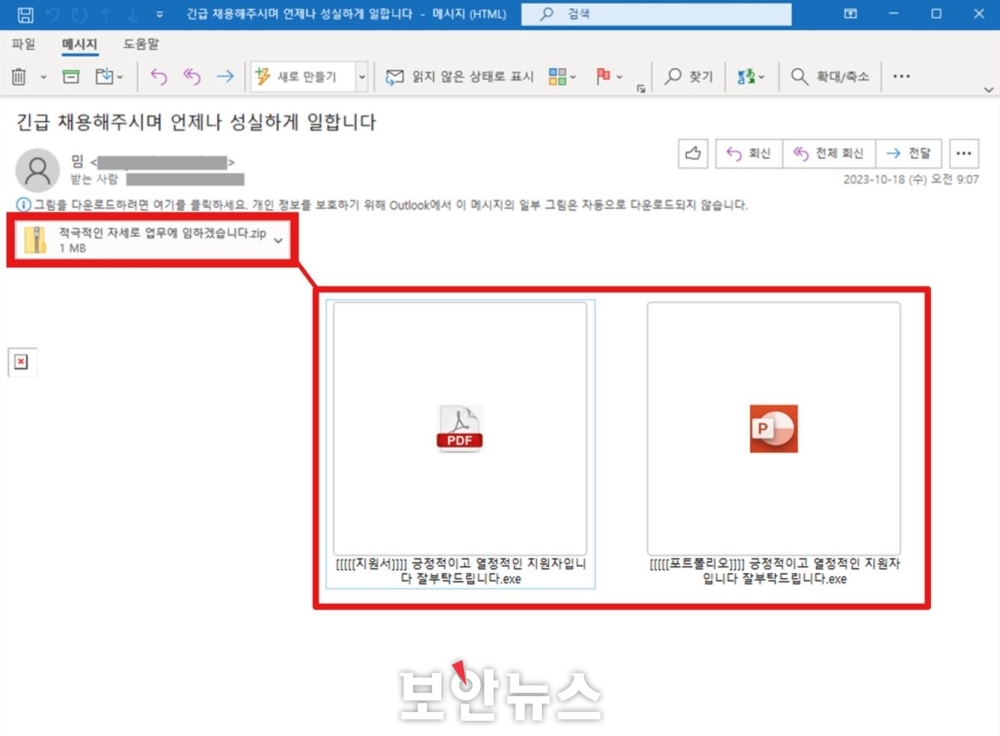1000x736 pixels.
Task: Open the categorize color dropdown
Action: coord(562,77)
